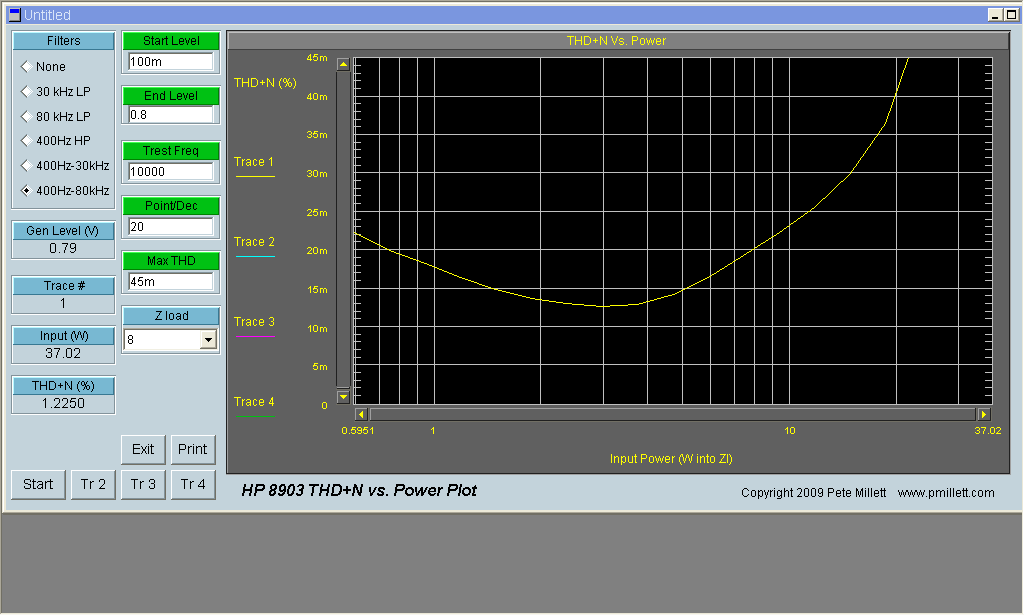
Task: Click the 'THD+N (%)' y-axis label
Action: (x=265, y=83)
